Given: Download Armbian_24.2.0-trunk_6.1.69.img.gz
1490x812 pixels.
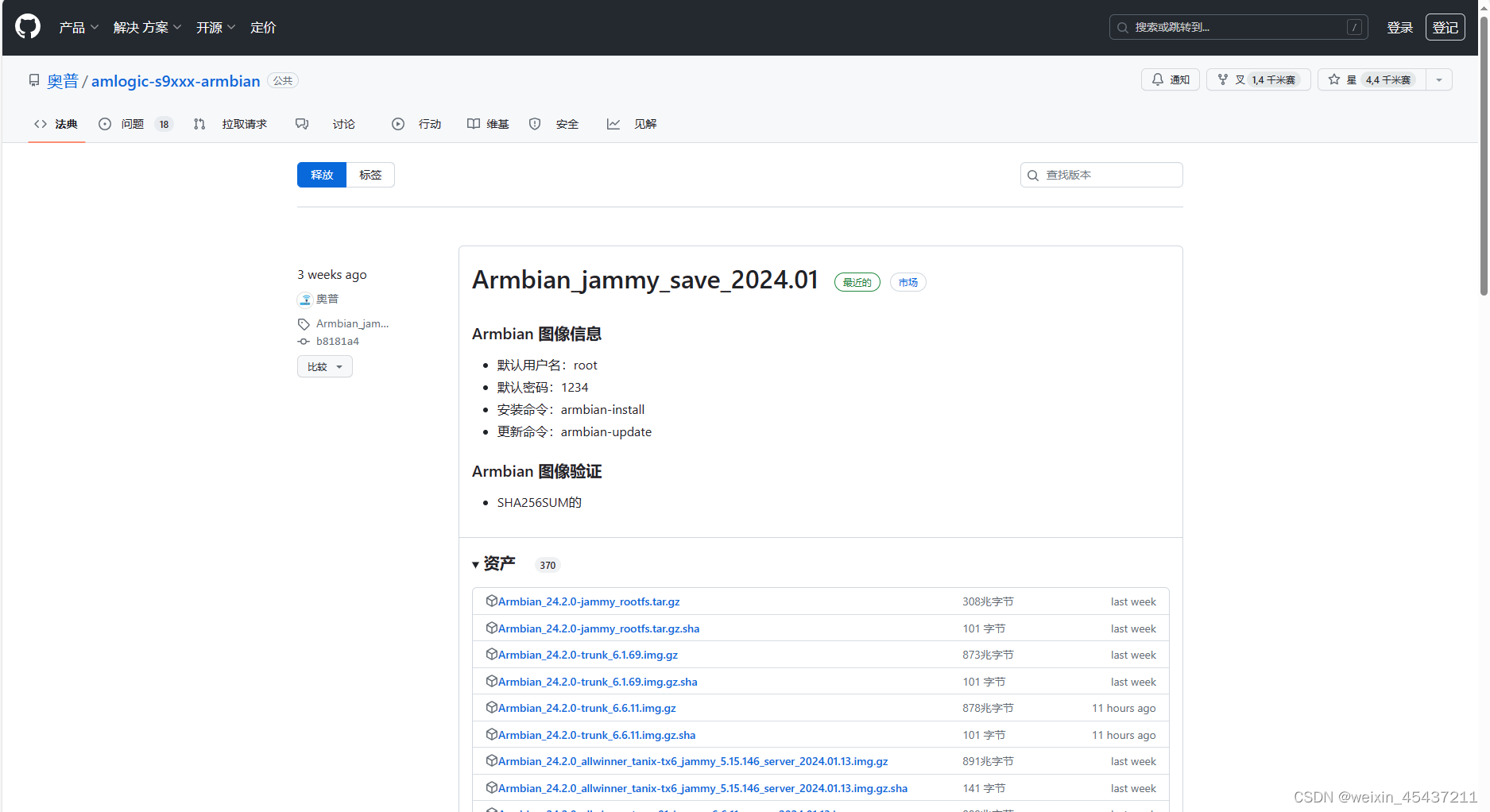Looking at the screenshot, I should tap(588, 655).
